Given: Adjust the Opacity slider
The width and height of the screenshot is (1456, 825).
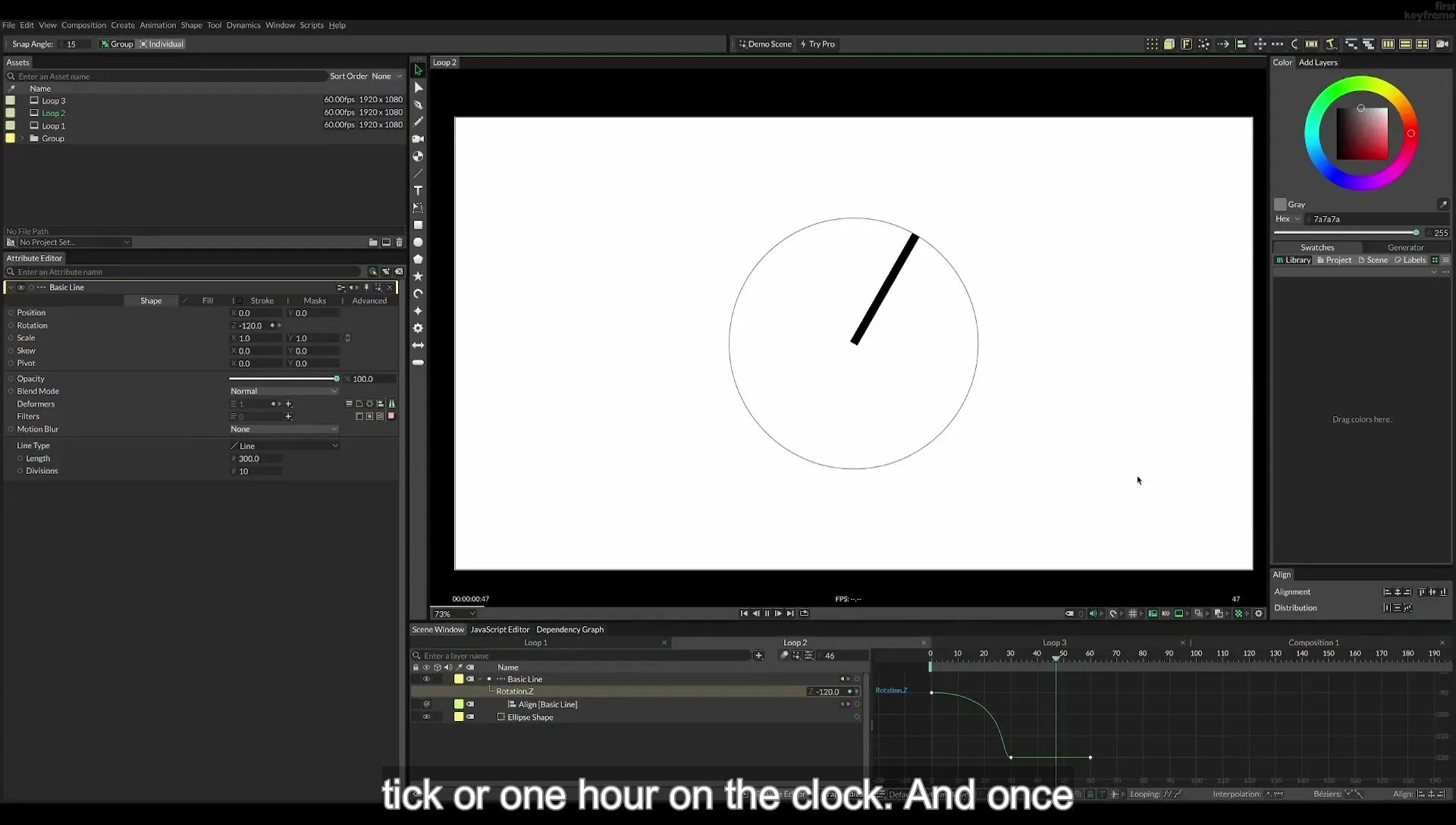Looking at the screenshot, I should 284,379.
